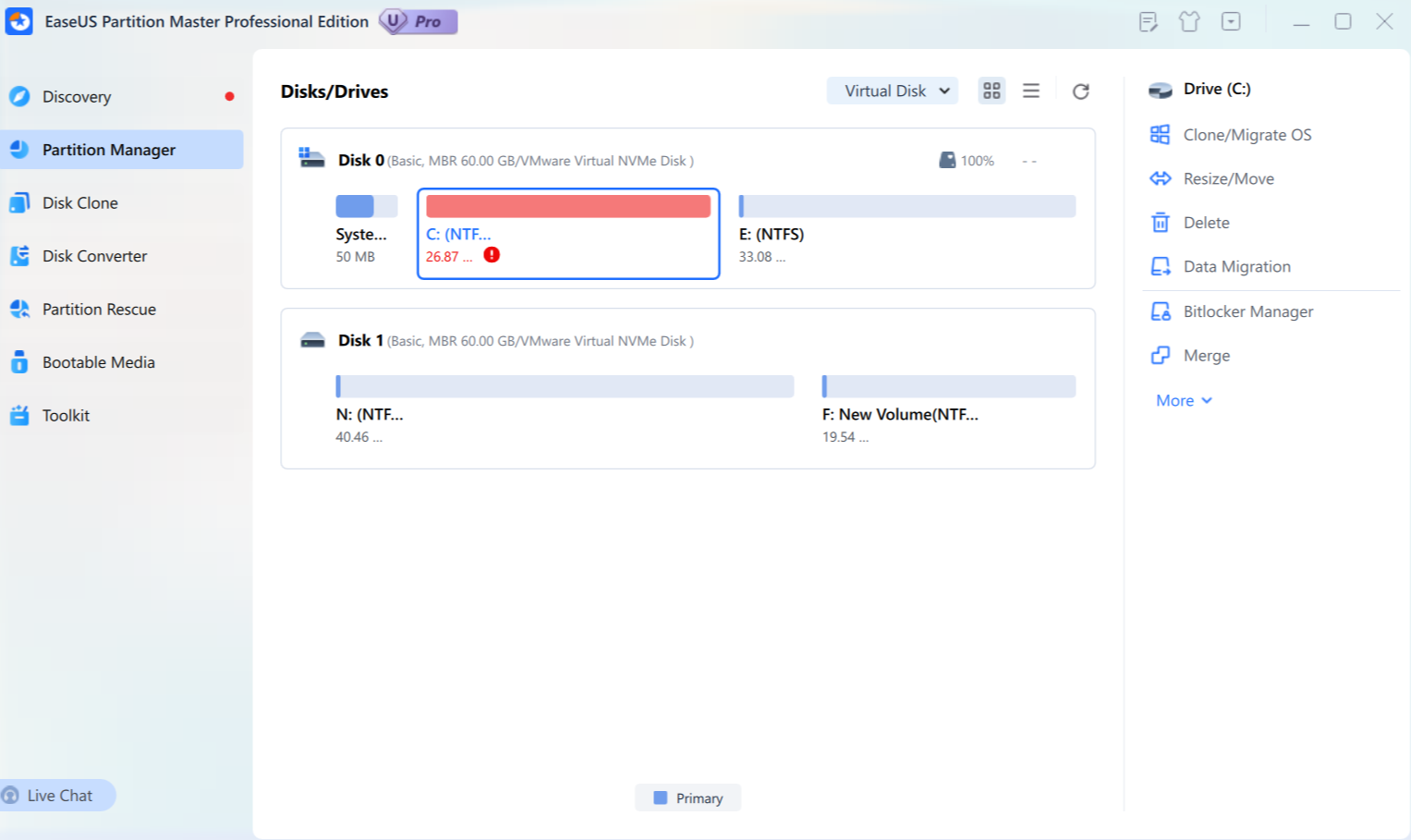
Task: Open Disk Clone from the sidebar
Action: point(122,203)
